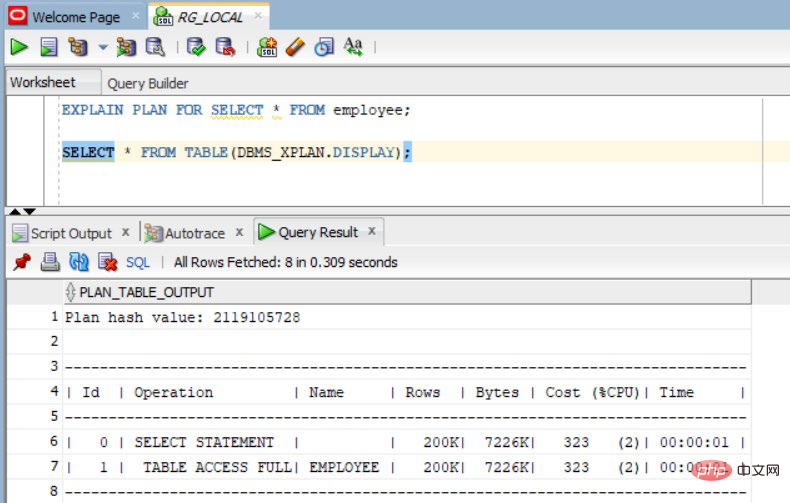Pin the query result with the pushpin icon
Viewport: 790px width, 503px height.
21,262
